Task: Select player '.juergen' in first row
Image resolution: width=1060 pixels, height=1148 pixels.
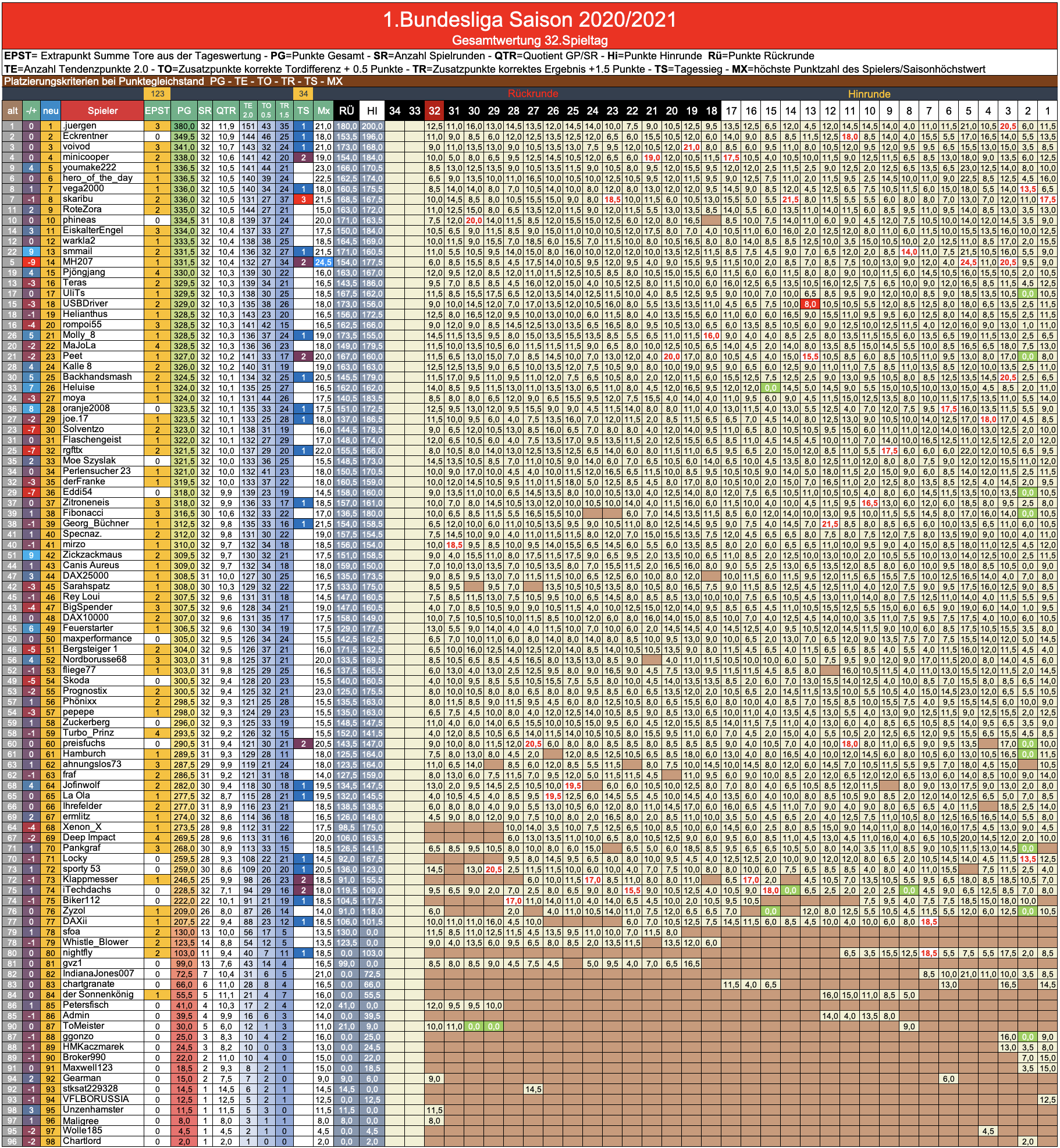Action: pyautogui.click(x=102, y=126)
